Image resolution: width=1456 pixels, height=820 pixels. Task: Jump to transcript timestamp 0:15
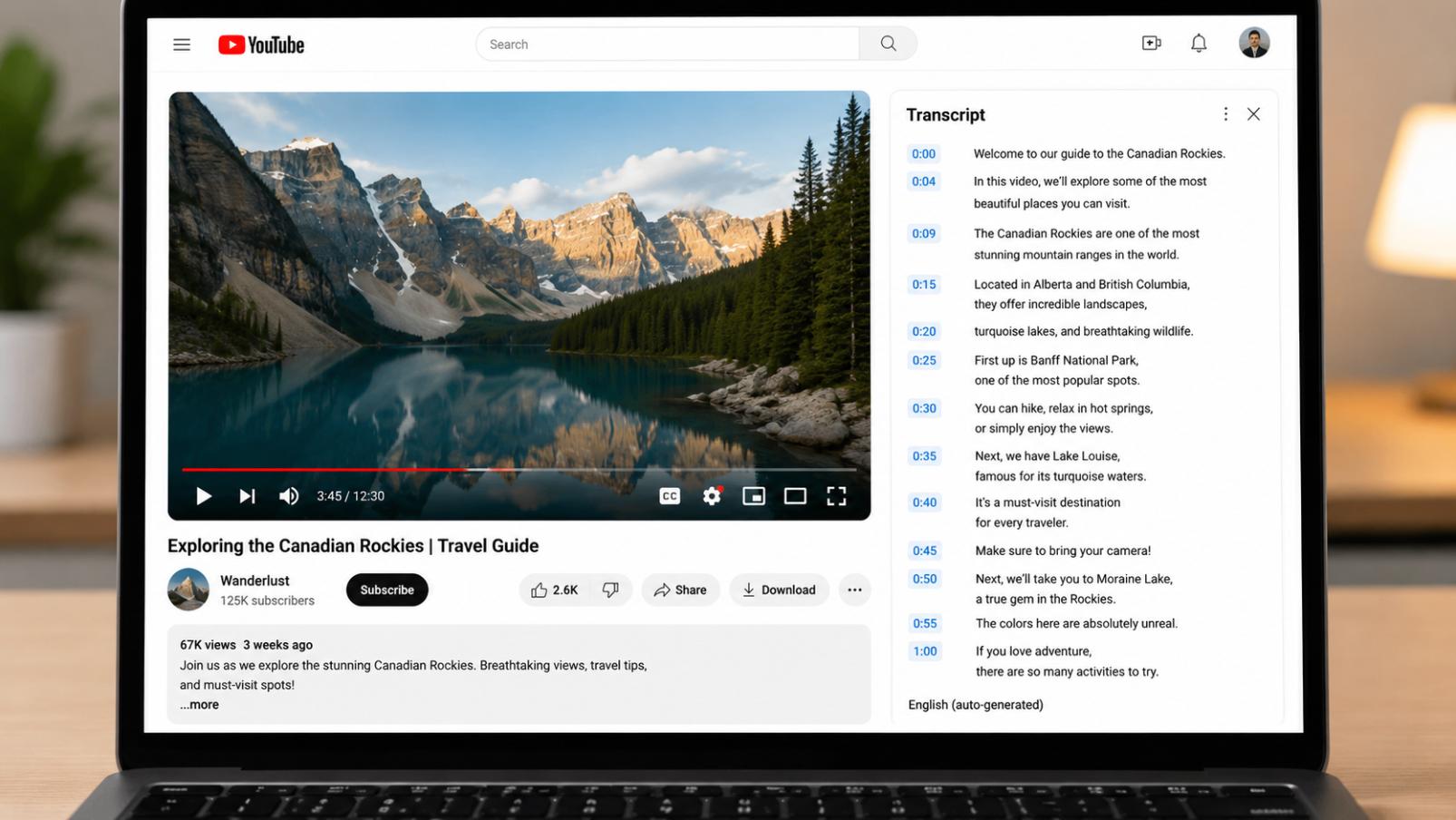tap(924, 285)
